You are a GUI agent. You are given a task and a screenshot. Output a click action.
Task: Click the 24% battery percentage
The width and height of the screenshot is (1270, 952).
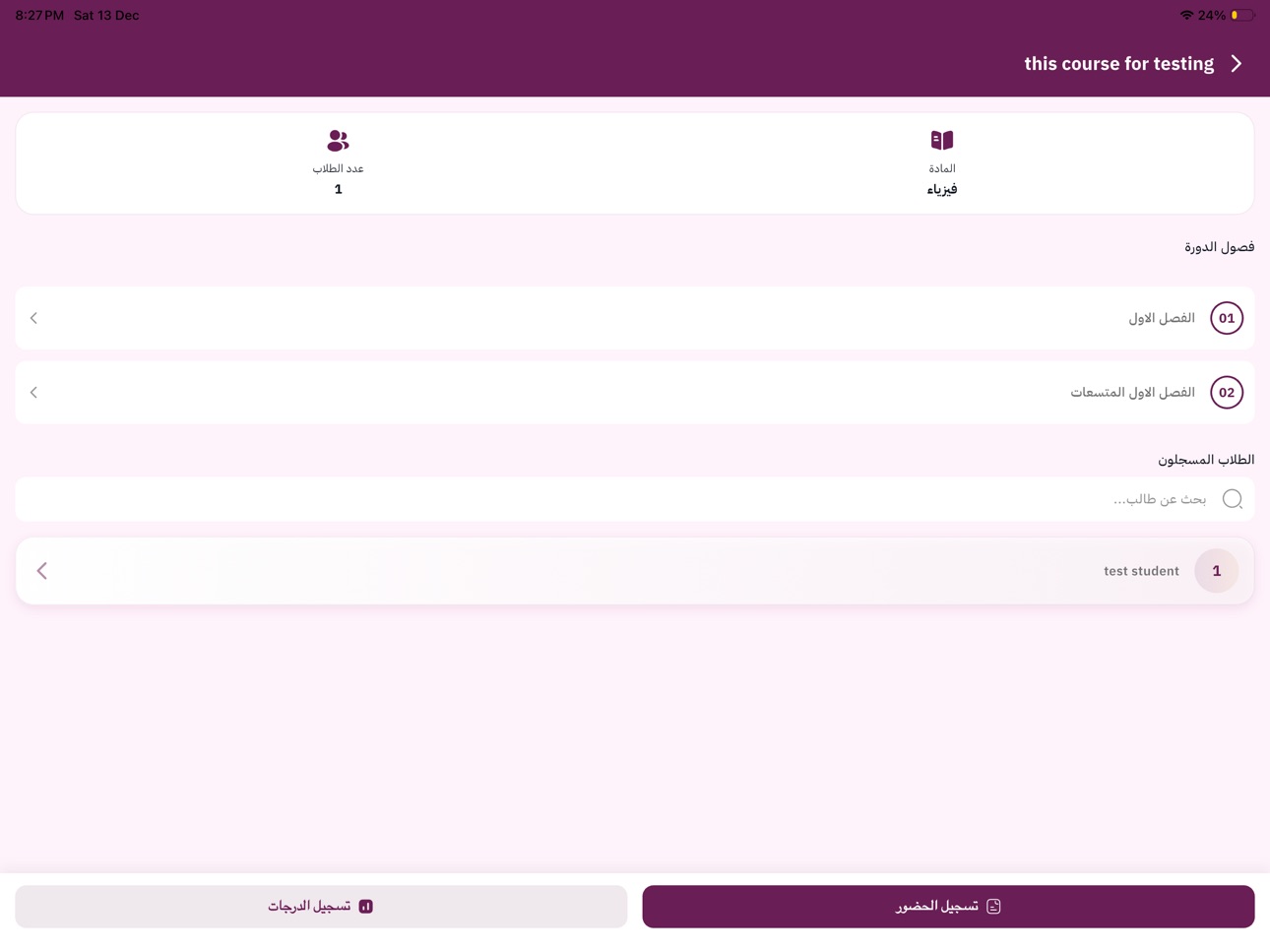pos(1212,15)
